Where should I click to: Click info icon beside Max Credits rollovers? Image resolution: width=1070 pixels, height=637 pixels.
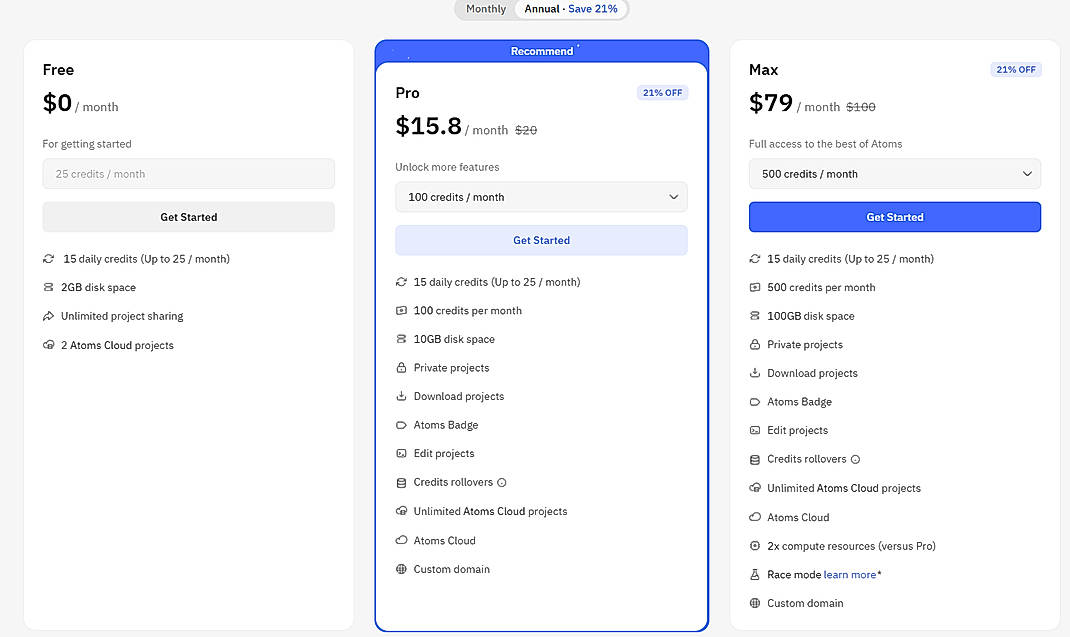pyautogui.click(x=855, y=459)
